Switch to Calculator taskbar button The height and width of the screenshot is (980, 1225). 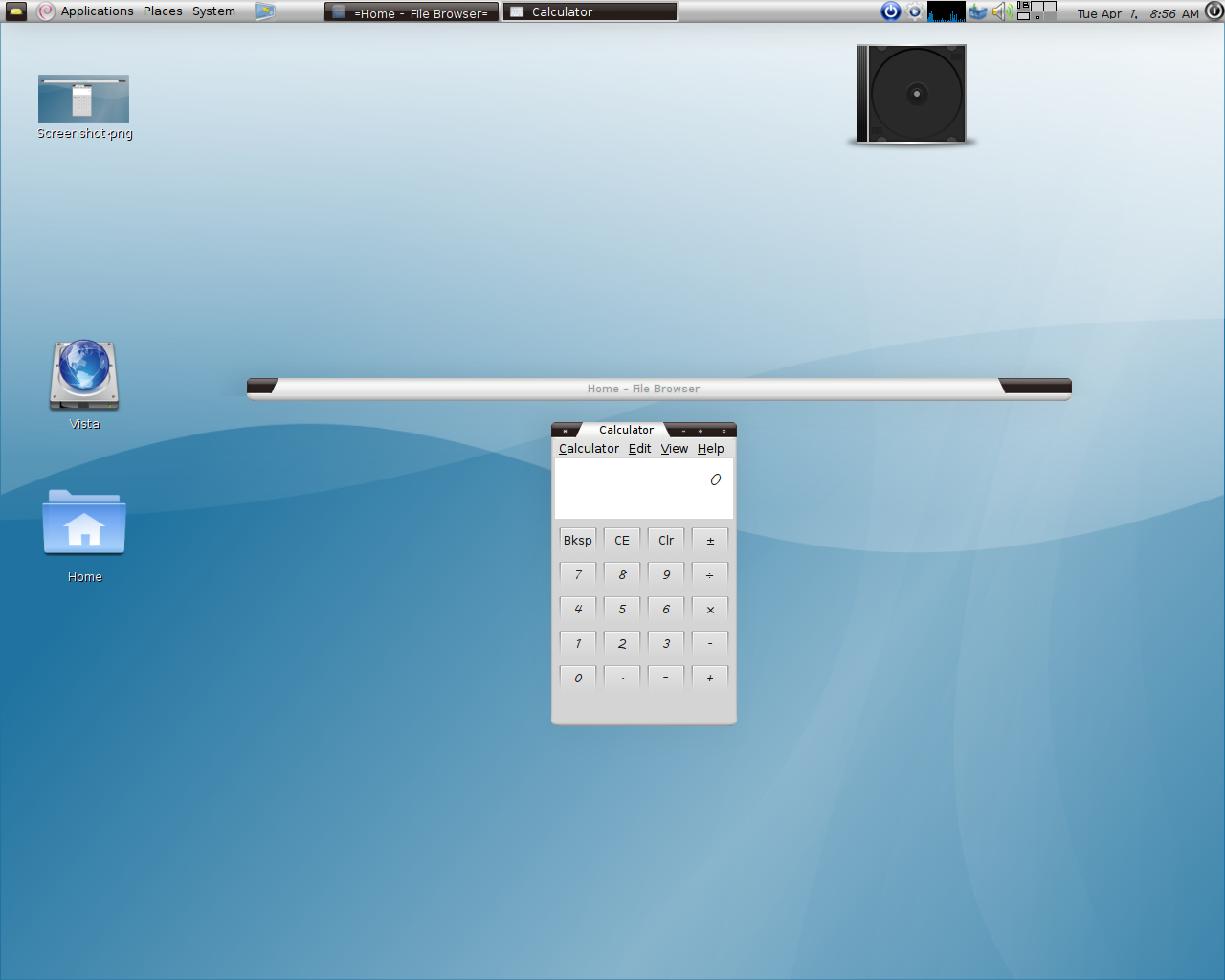coord(590,12)
